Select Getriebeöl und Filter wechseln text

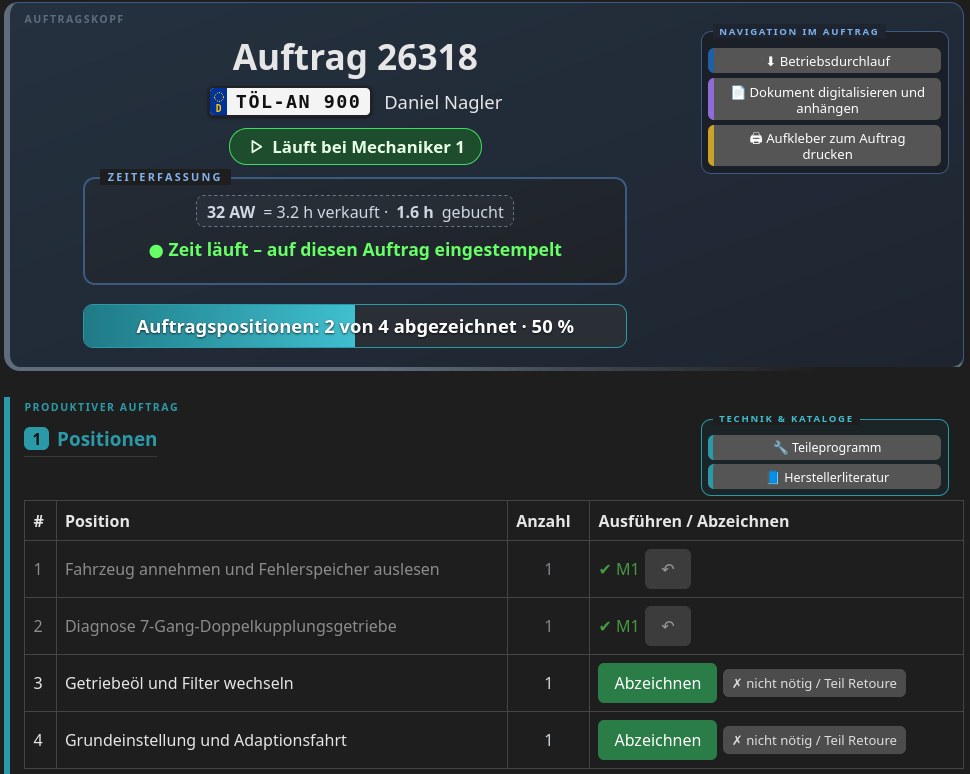[179, 683]
